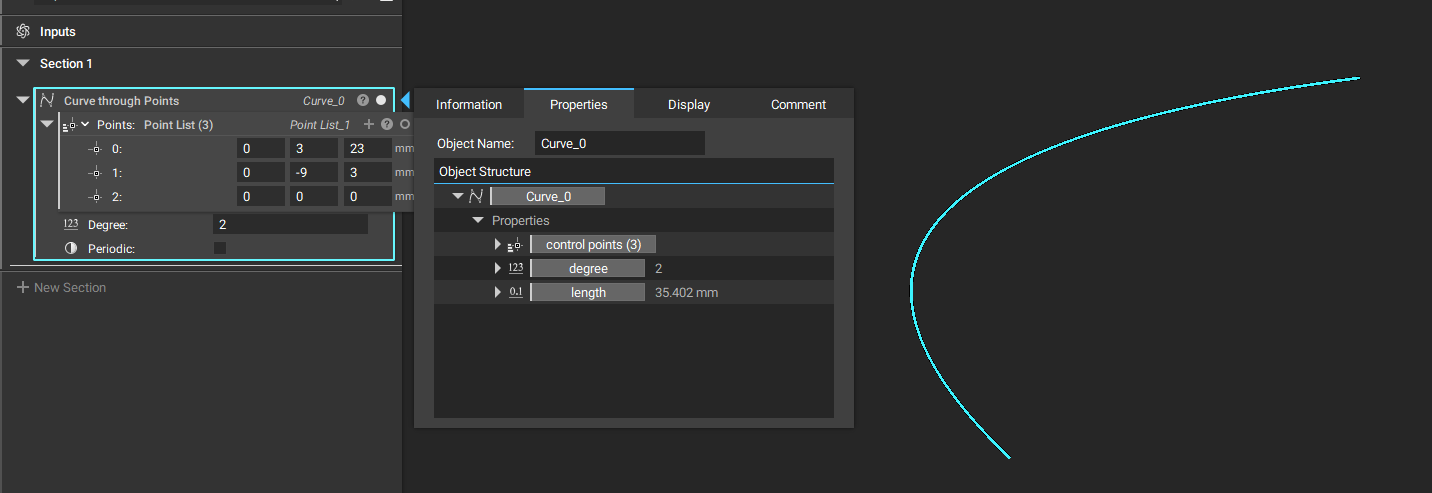Click the Inputs gear icon
The width and height of the screenshot is (1432, 493).
23,32
